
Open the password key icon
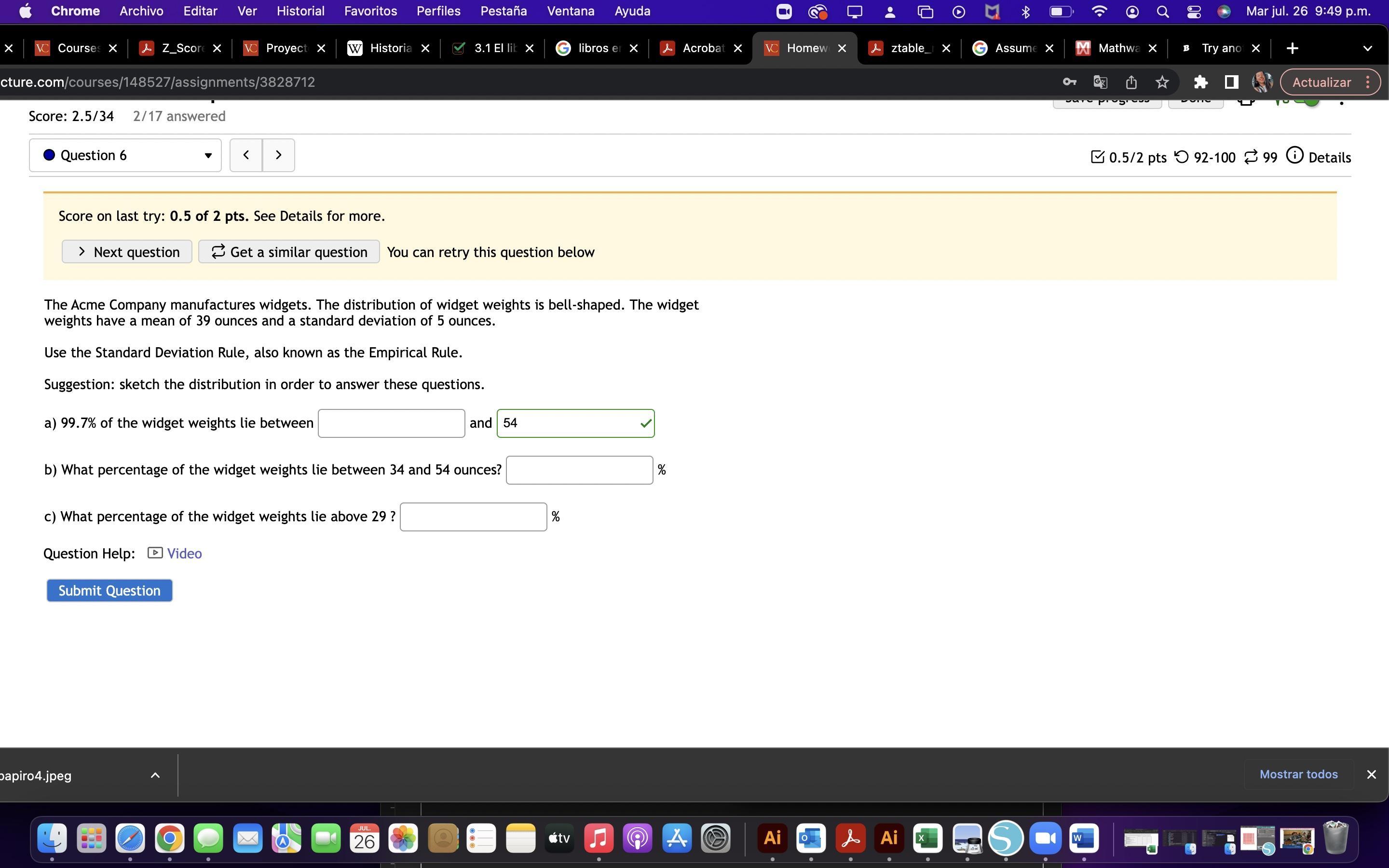pos(1069,82)
